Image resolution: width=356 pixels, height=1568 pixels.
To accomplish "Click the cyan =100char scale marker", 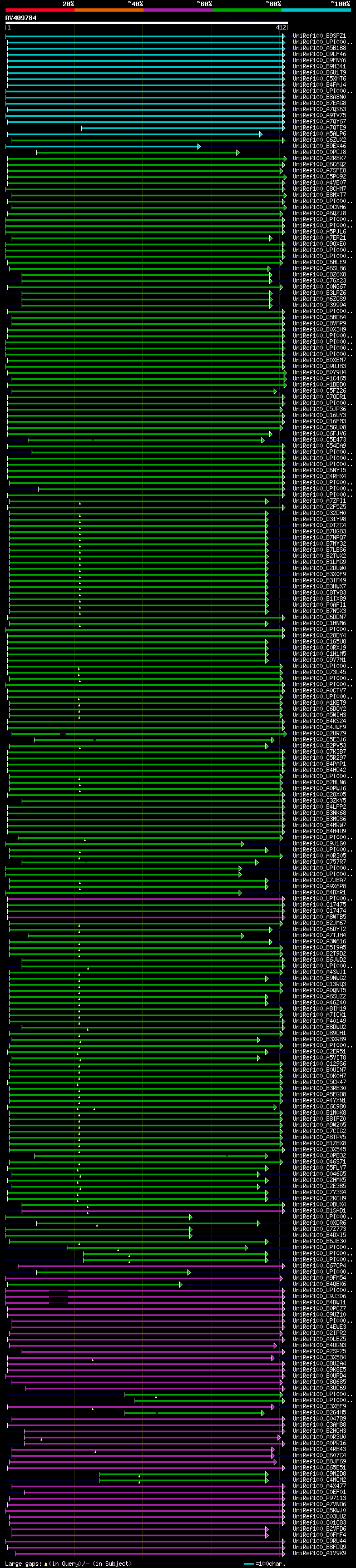I will tap(248, 1564).
